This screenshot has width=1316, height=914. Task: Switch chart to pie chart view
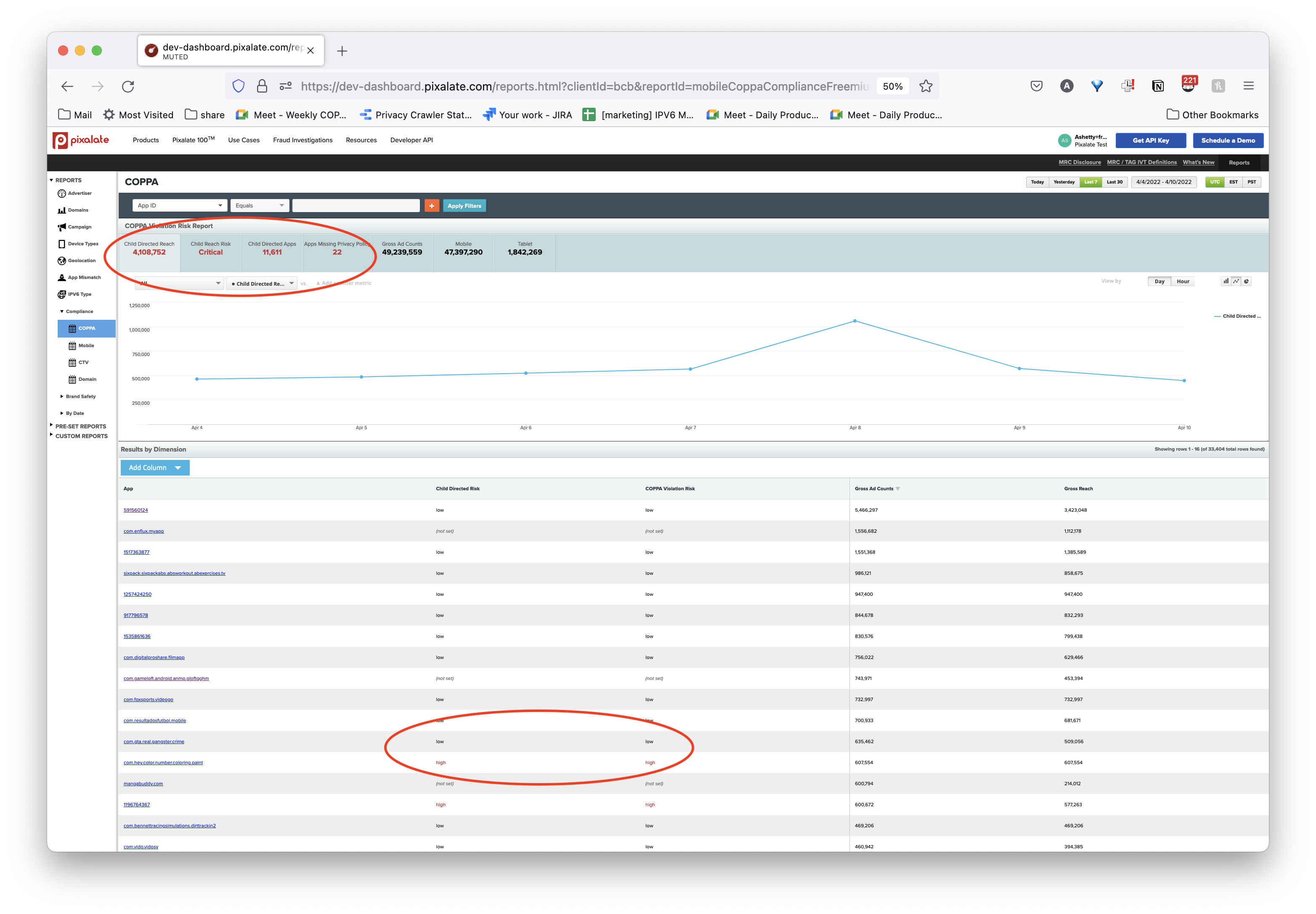pyautogui.click(x=1246, y=281)
